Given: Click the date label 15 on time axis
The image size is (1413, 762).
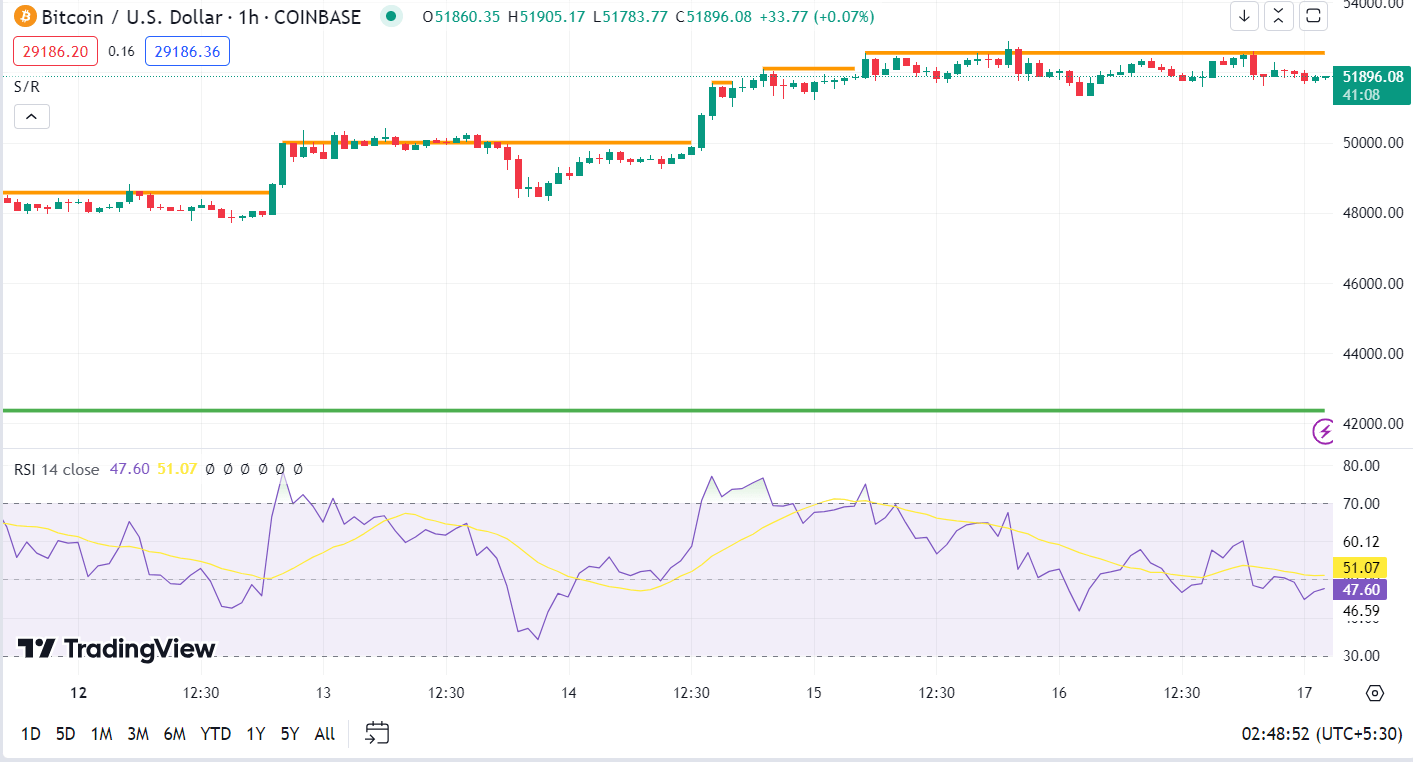Looking at the screenshot, I should pos(814,693).
